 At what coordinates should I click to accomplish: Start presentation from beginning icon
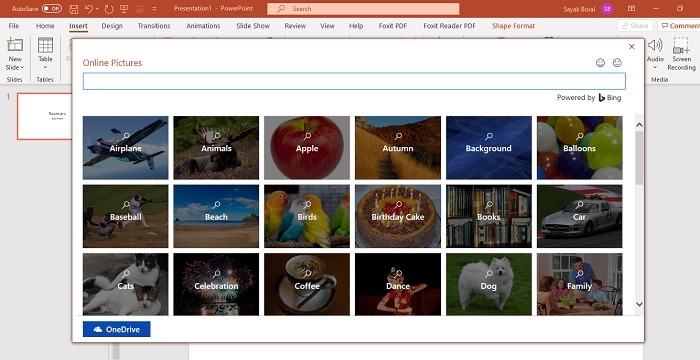point(124,8)
